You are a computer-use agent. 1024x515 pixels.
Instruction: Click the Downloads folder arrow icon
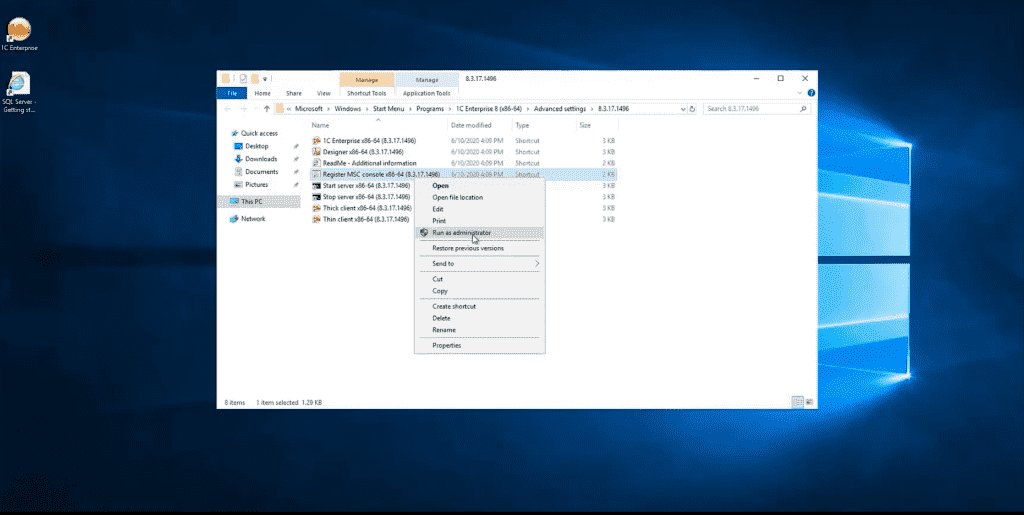[238, 159]
